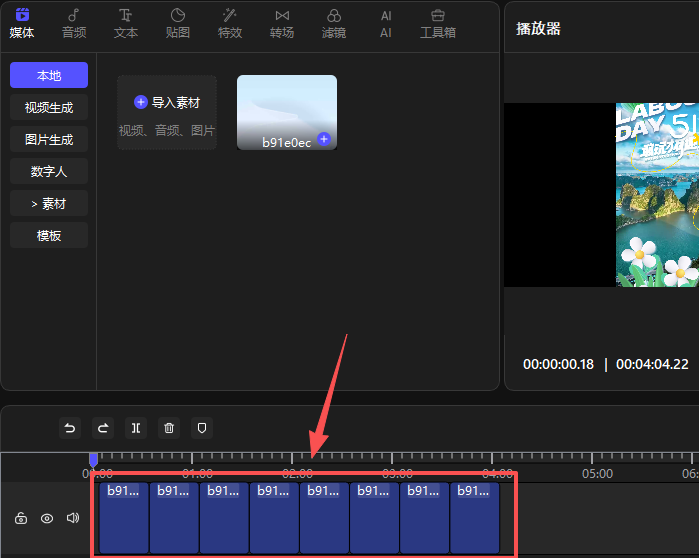The height and width of the screenshot is (558, 699).
Task: Select the first b91 clip in timeline
Action: 124,518
